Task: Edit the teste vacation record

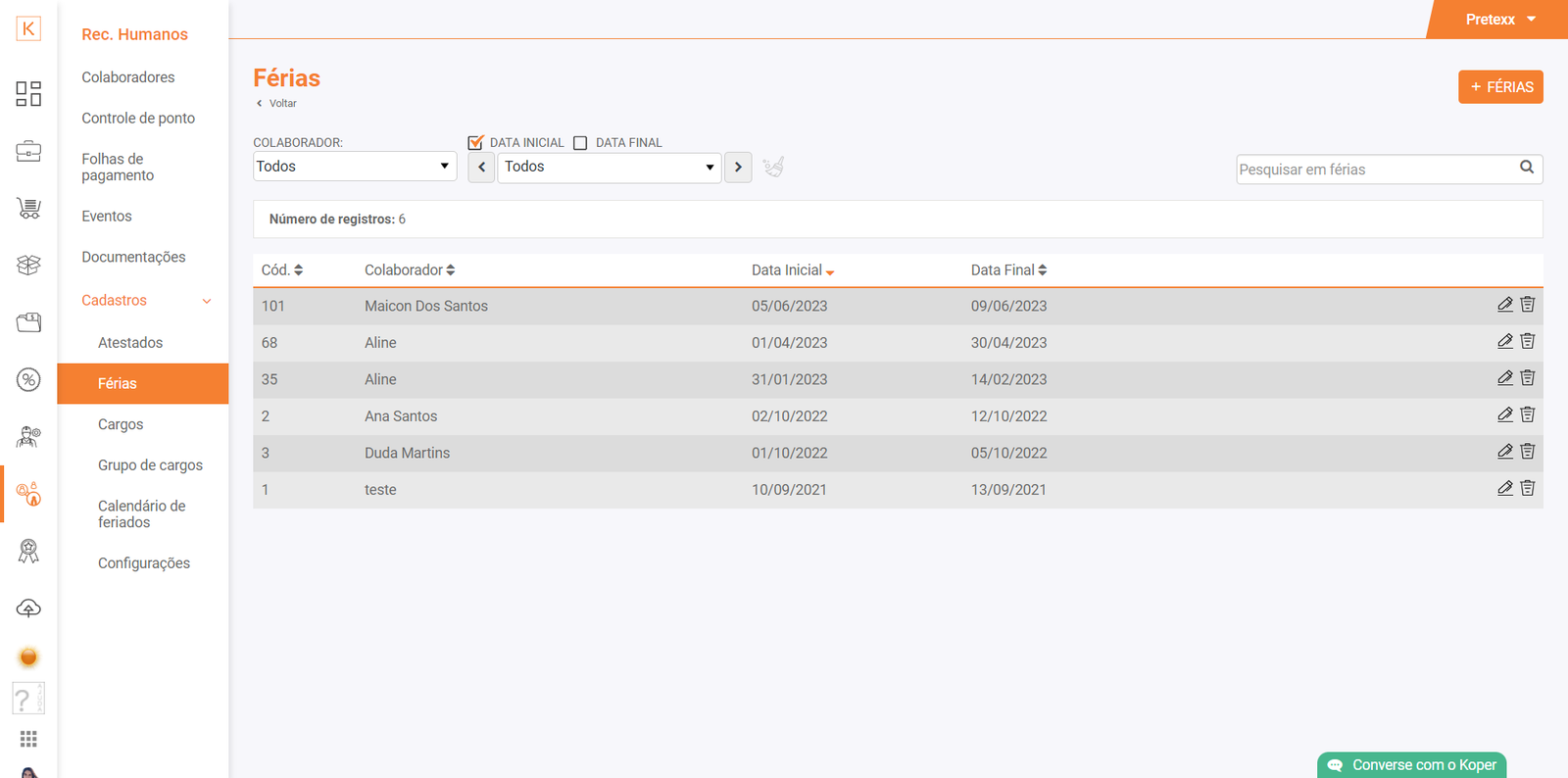Action: [x=1504, y=489]
